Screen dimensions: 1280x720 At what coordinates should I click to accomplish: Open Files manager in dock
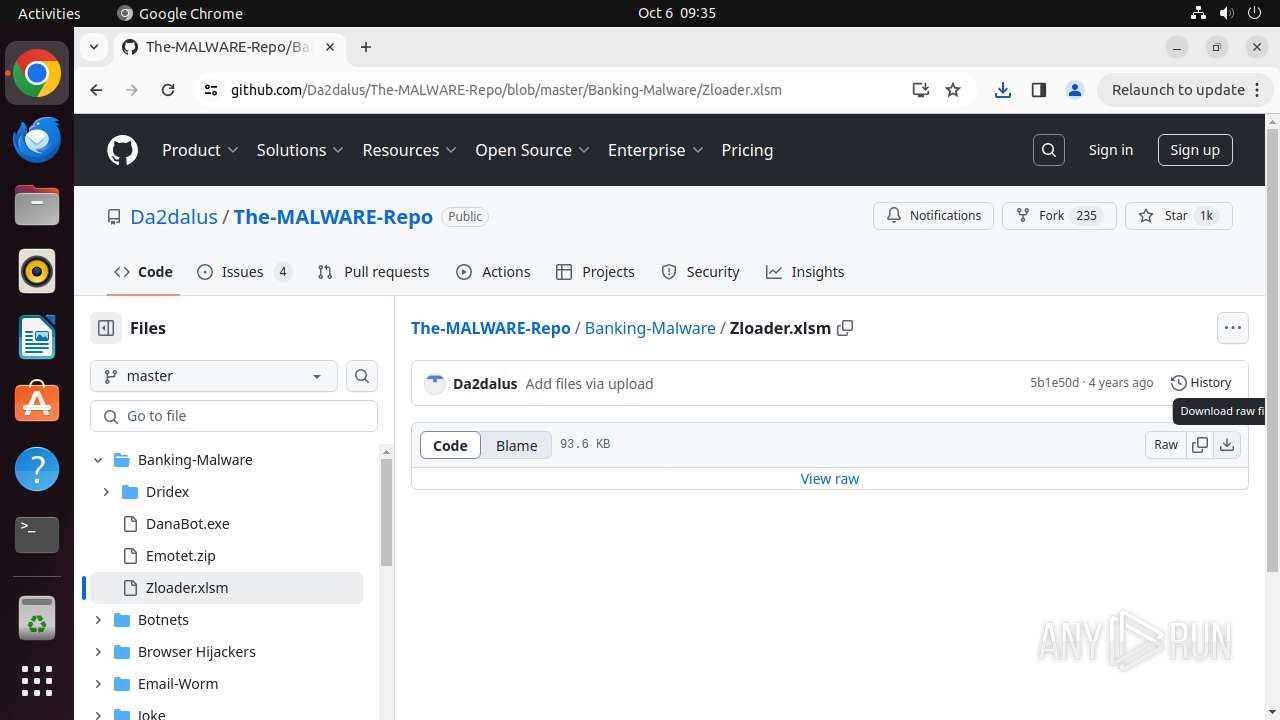37,205
